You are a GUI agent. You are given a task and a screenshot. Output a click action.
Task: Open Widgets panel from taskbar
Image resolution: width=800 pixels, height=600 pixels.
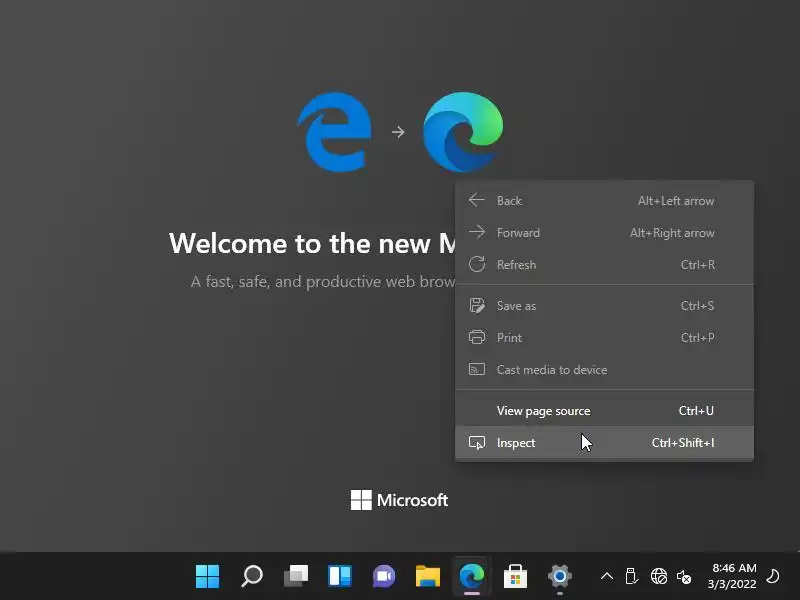pyautogui.click(x=340, y=577)
